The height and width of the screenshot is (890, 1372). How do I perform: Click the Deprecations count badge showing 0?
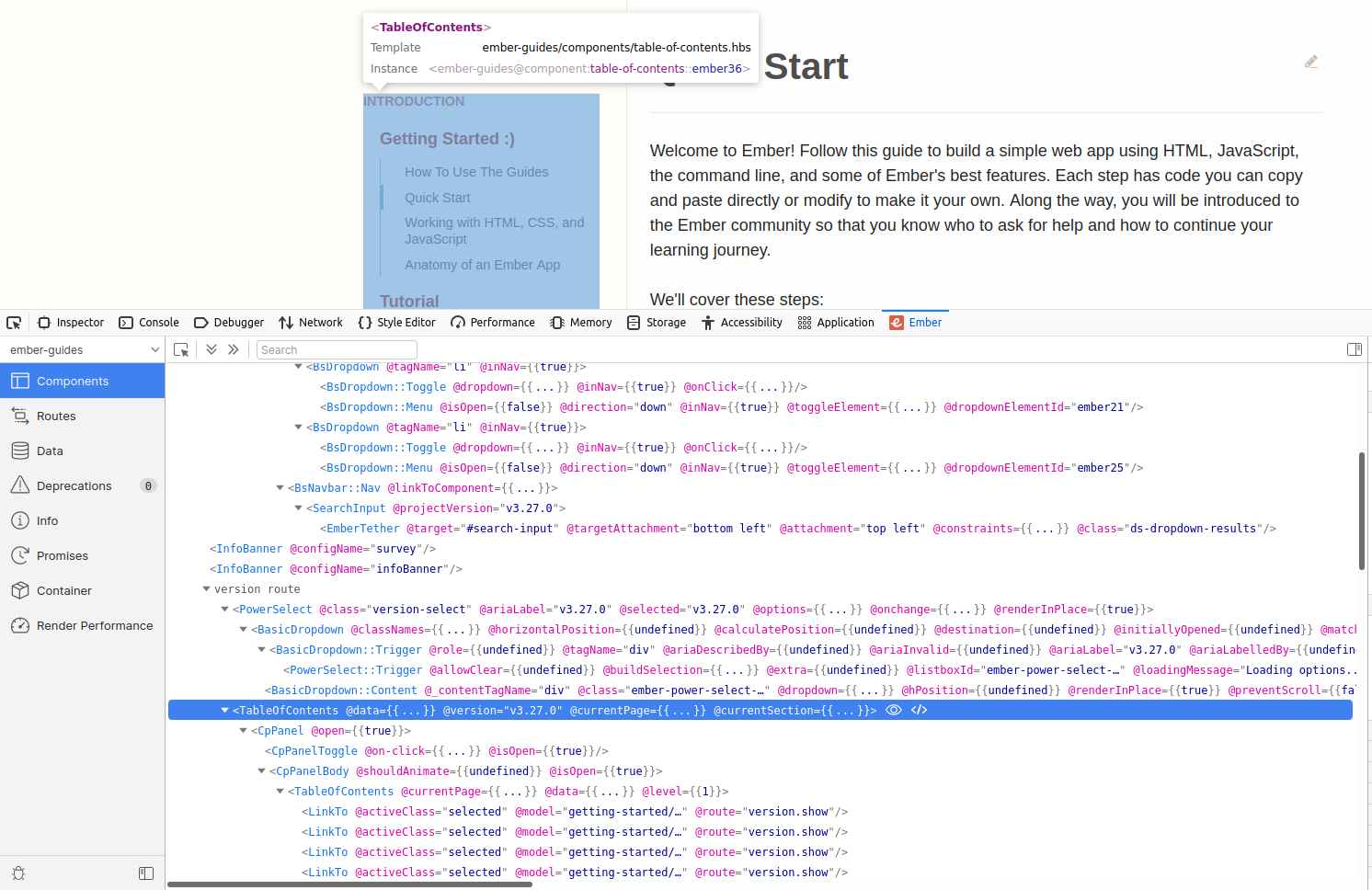point(148,485)
